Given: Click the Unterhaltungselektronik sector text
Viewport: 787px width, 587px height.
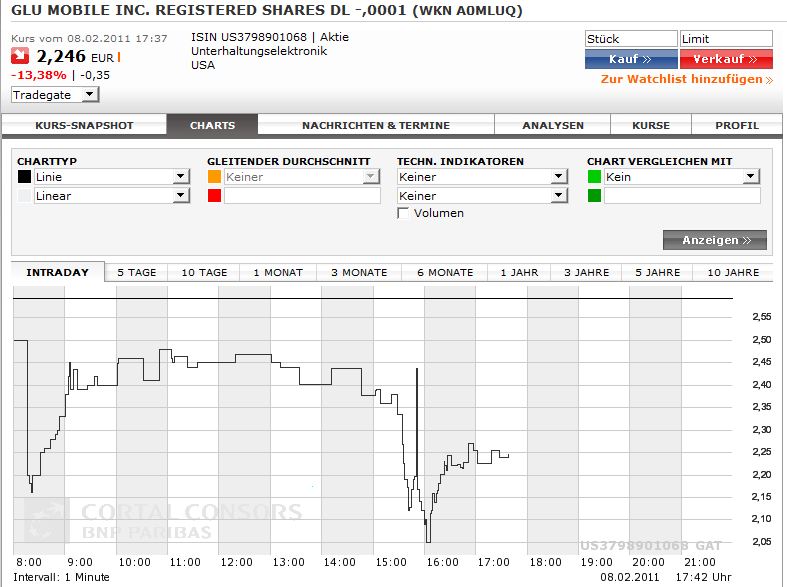Looking at the screenshot, I should click(x=259, y=51).
